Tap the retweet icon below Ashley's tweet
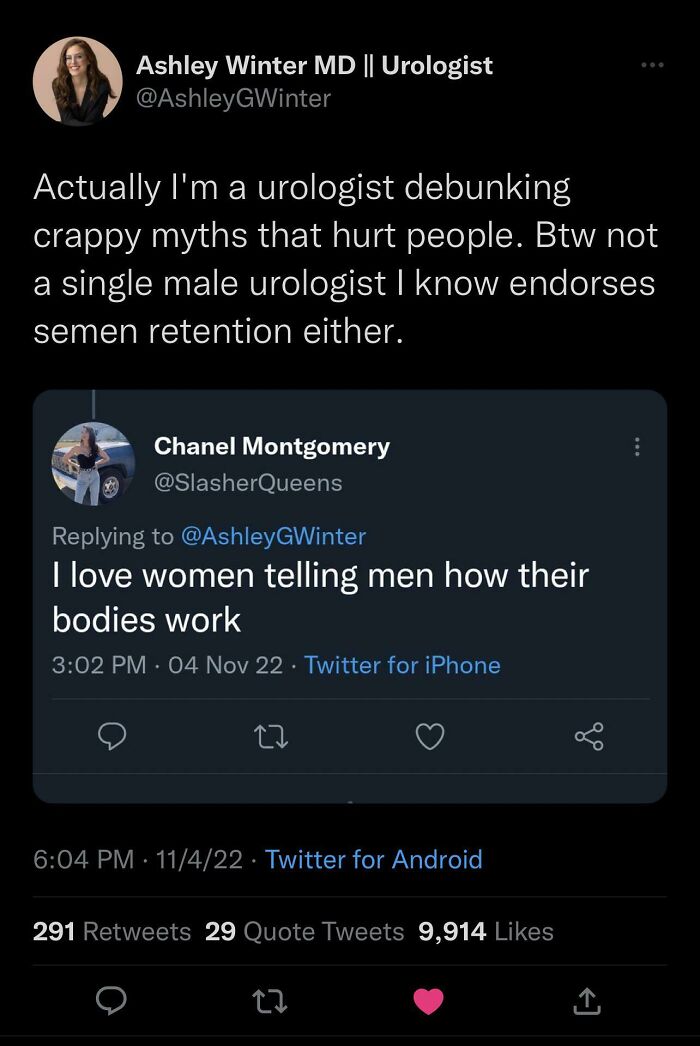Viewport: 700px width, 1046px height. (269, 1000)
